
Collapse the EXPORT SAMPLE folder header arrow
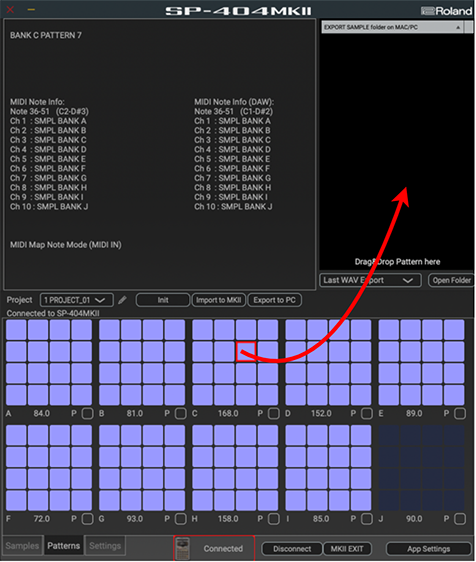pyautogui.click(x=458, y=27)
